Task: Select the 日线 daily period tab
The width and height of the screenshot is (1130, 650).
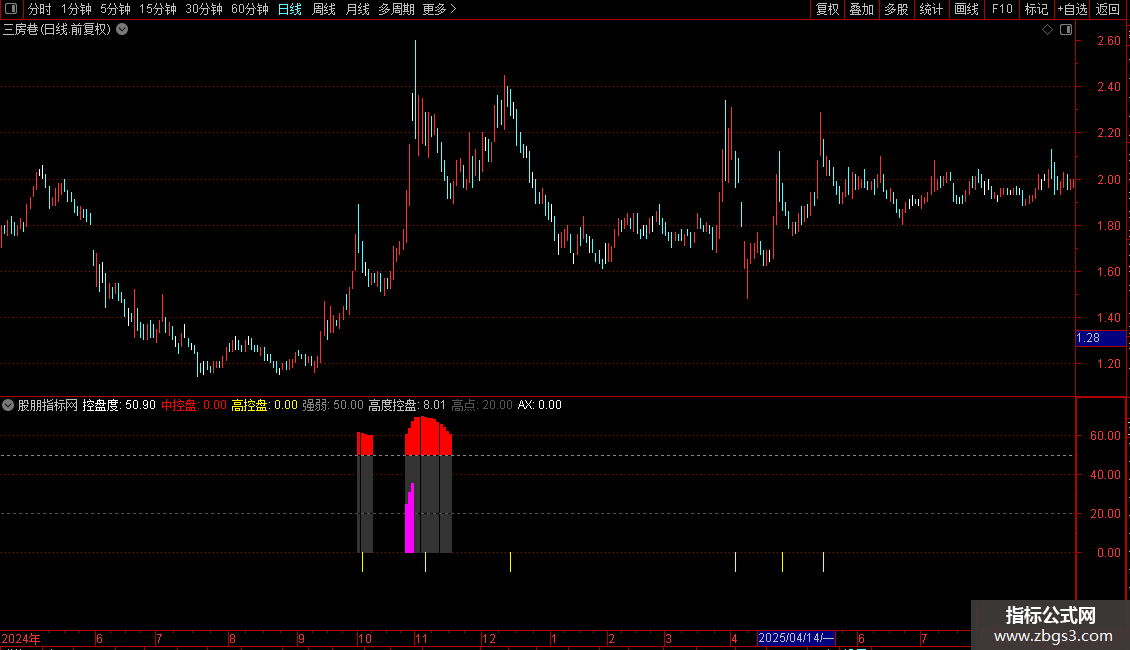Action: click(290, 9)
